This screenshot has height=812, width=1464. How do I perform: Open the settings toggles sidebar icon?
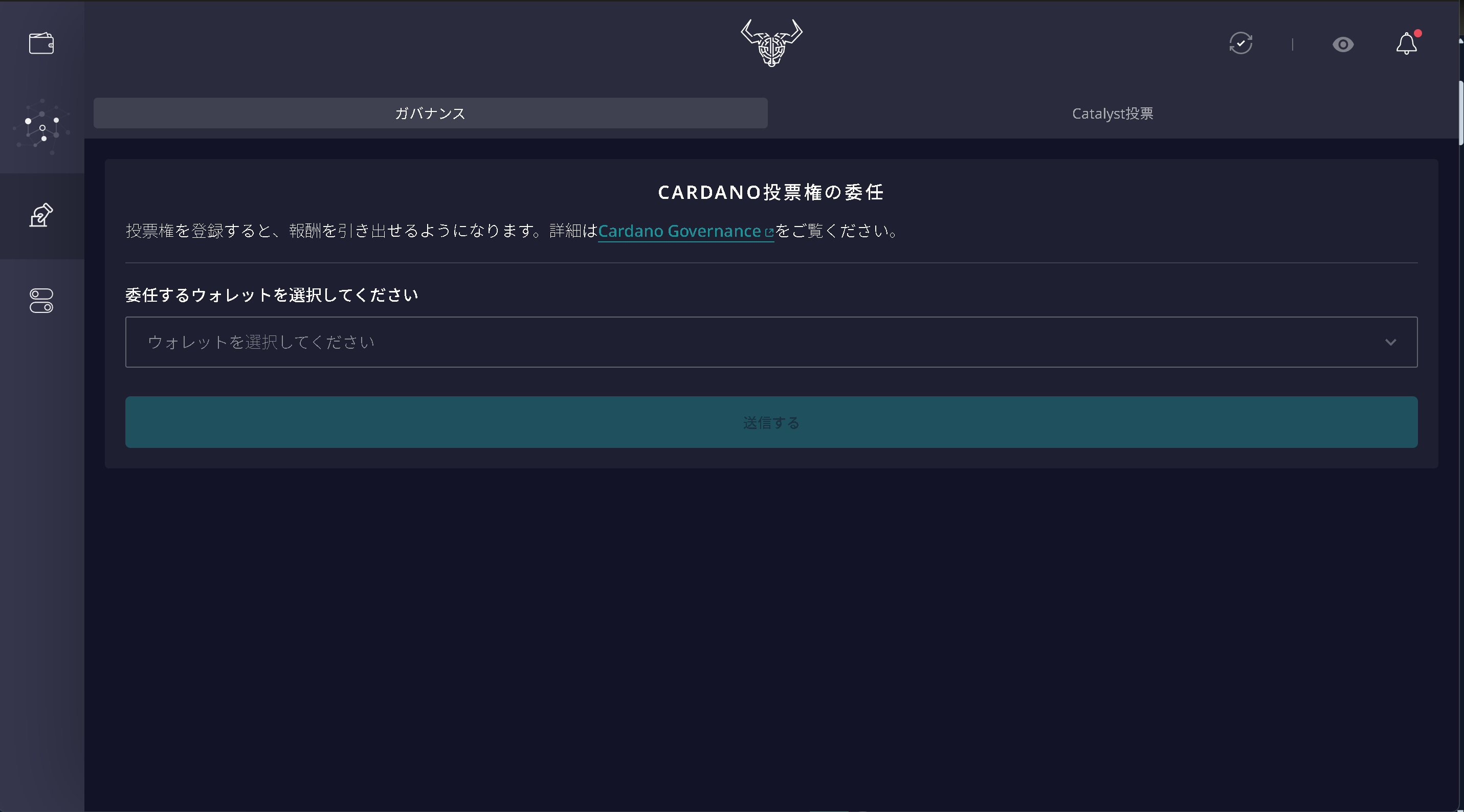pyautogui.click(x=41, y=301)
